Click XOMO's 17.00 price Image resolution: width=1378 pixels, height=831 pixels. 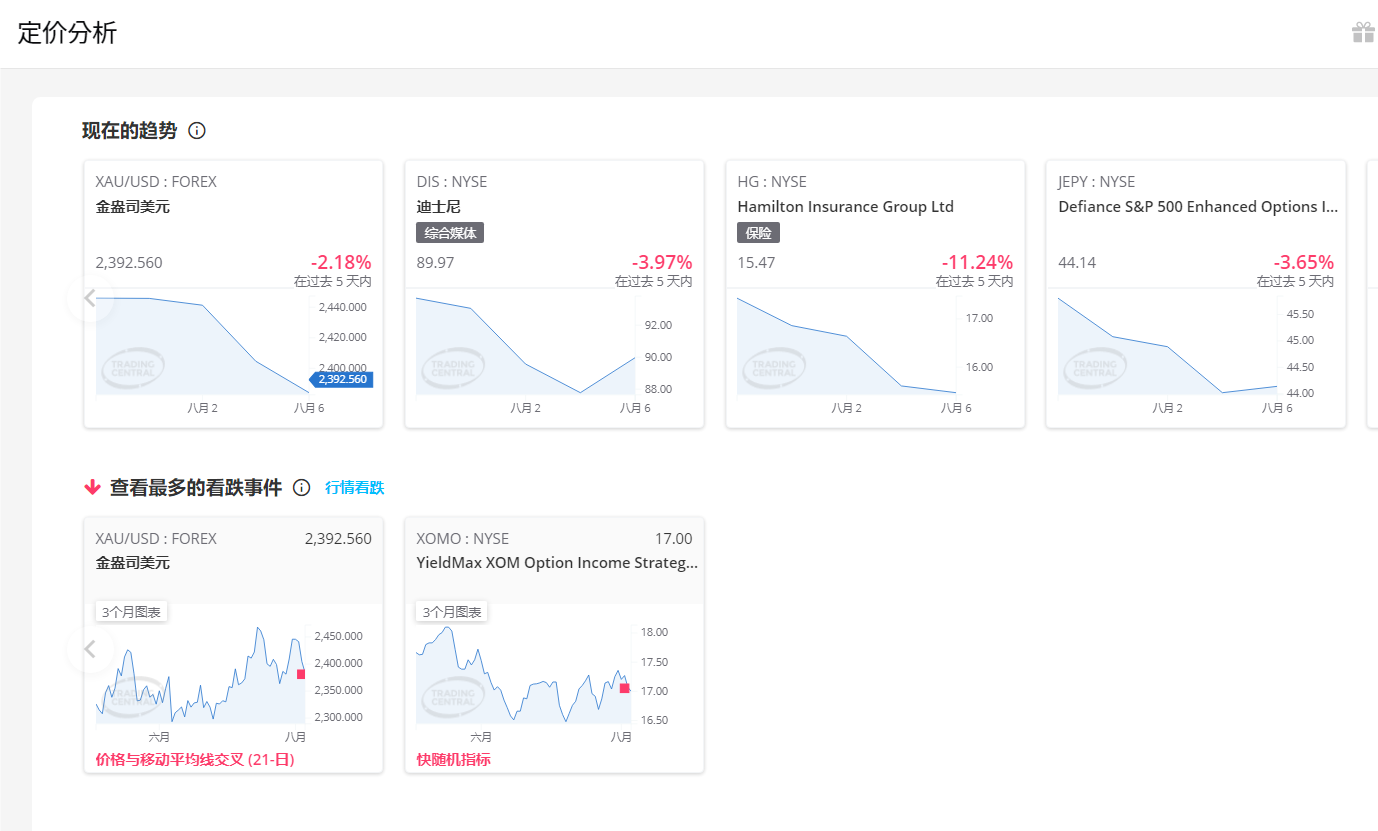coord(673,539)
